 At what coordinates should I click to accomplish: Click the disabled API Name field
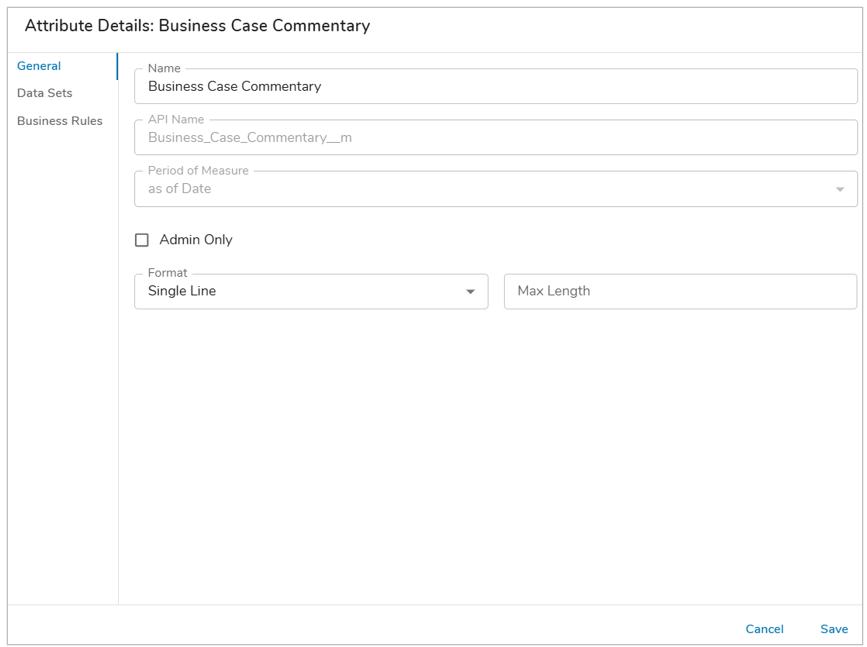pyautogui.click(x=495, y=138)
